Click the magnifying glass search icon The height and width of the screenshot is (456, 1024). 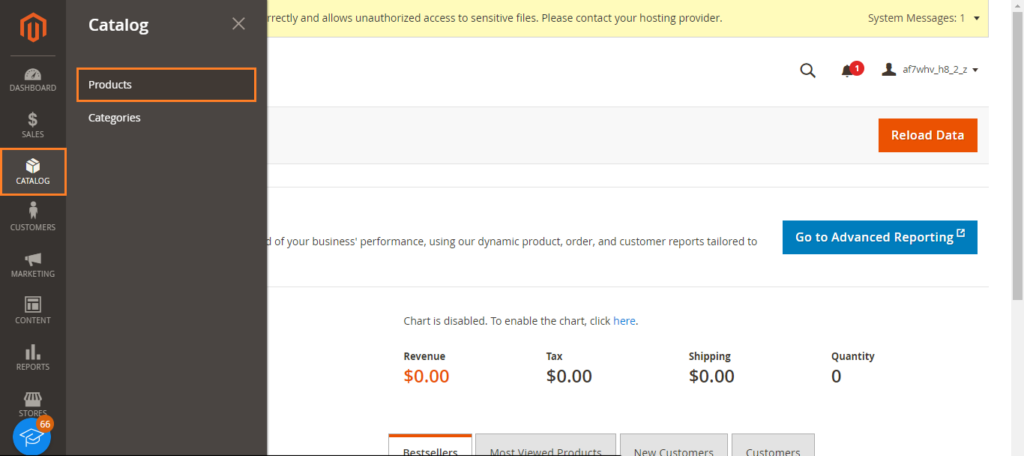pyautogui.click(x=808, y=71)
